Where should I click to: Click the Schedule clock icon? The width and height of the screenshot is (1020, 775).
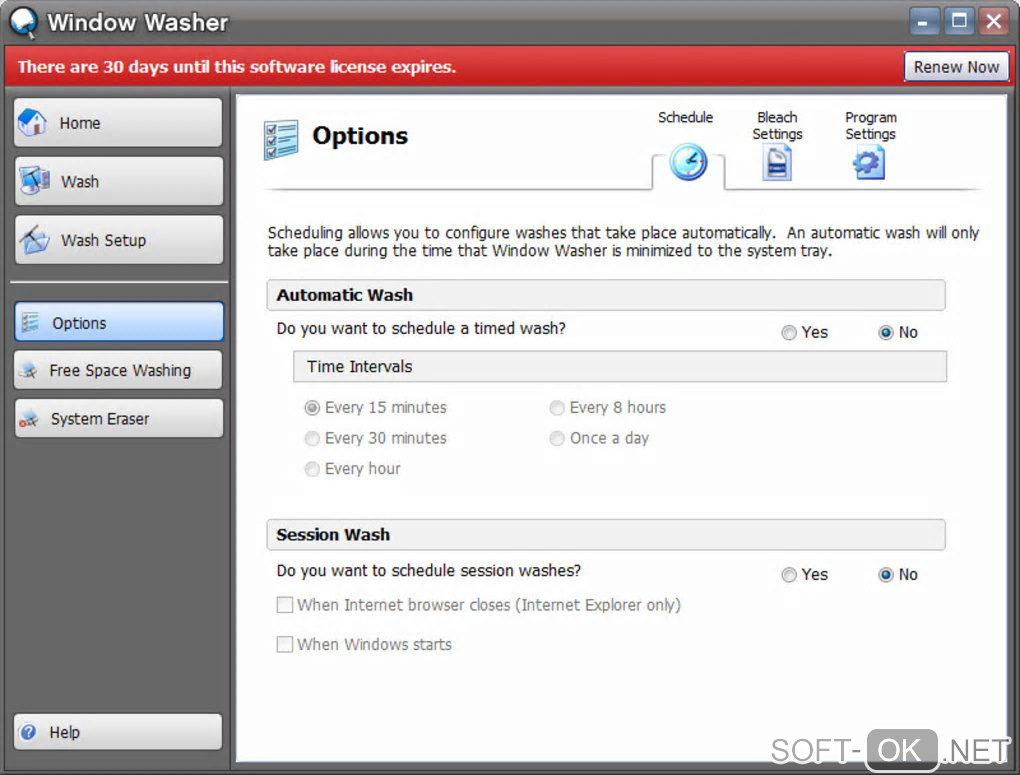click(688, 163)
